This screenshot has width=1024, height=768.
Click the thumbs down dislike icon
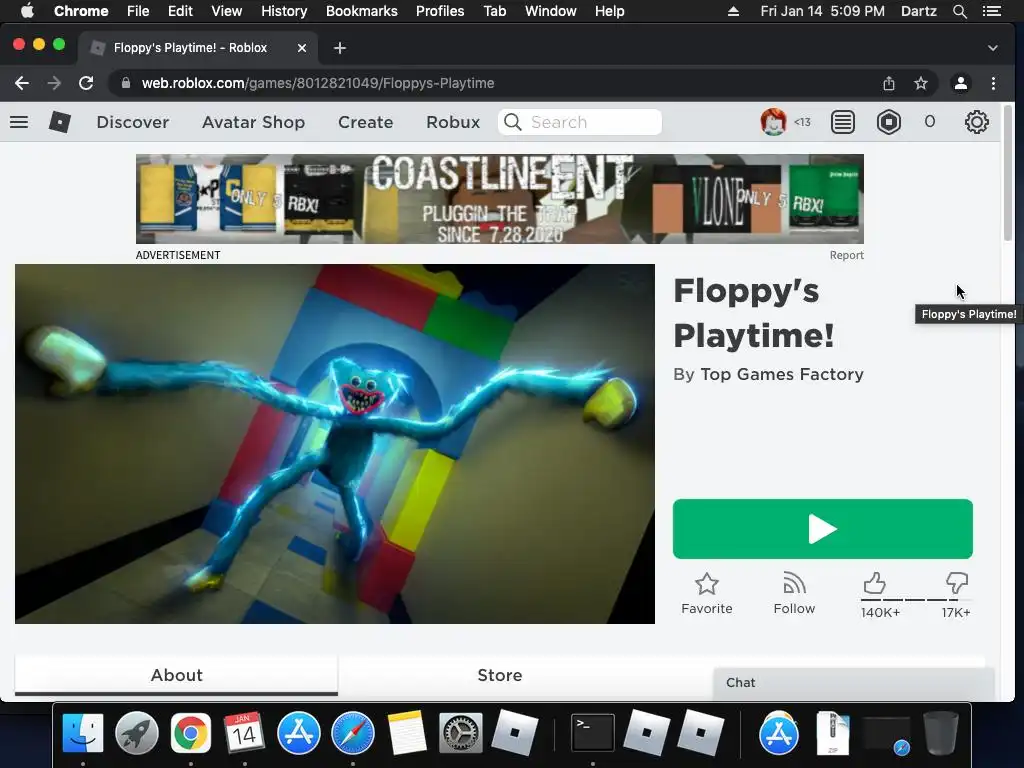coord(957,583)
